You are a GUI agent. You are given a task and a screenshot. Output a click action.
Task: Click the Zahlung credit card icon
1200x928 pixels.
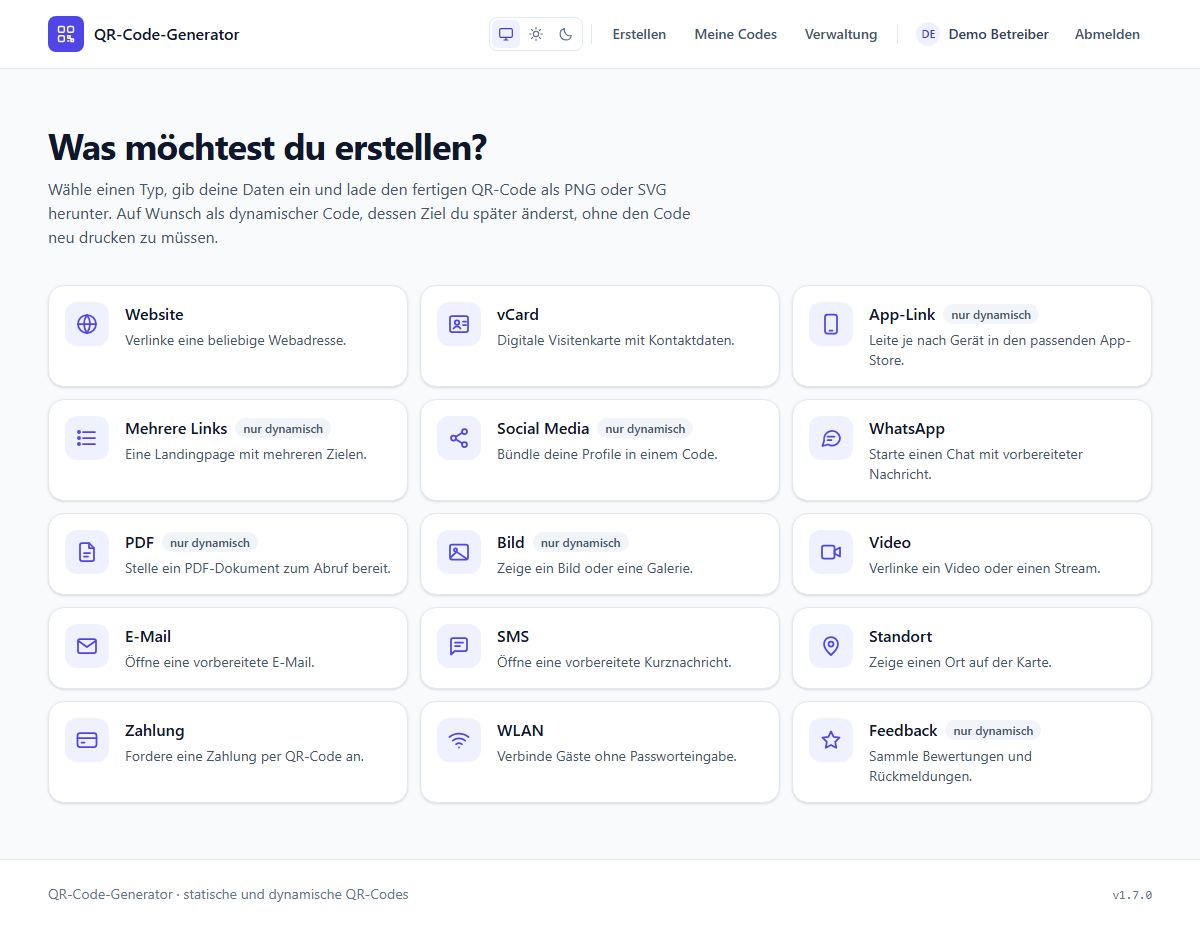point(87,740)
